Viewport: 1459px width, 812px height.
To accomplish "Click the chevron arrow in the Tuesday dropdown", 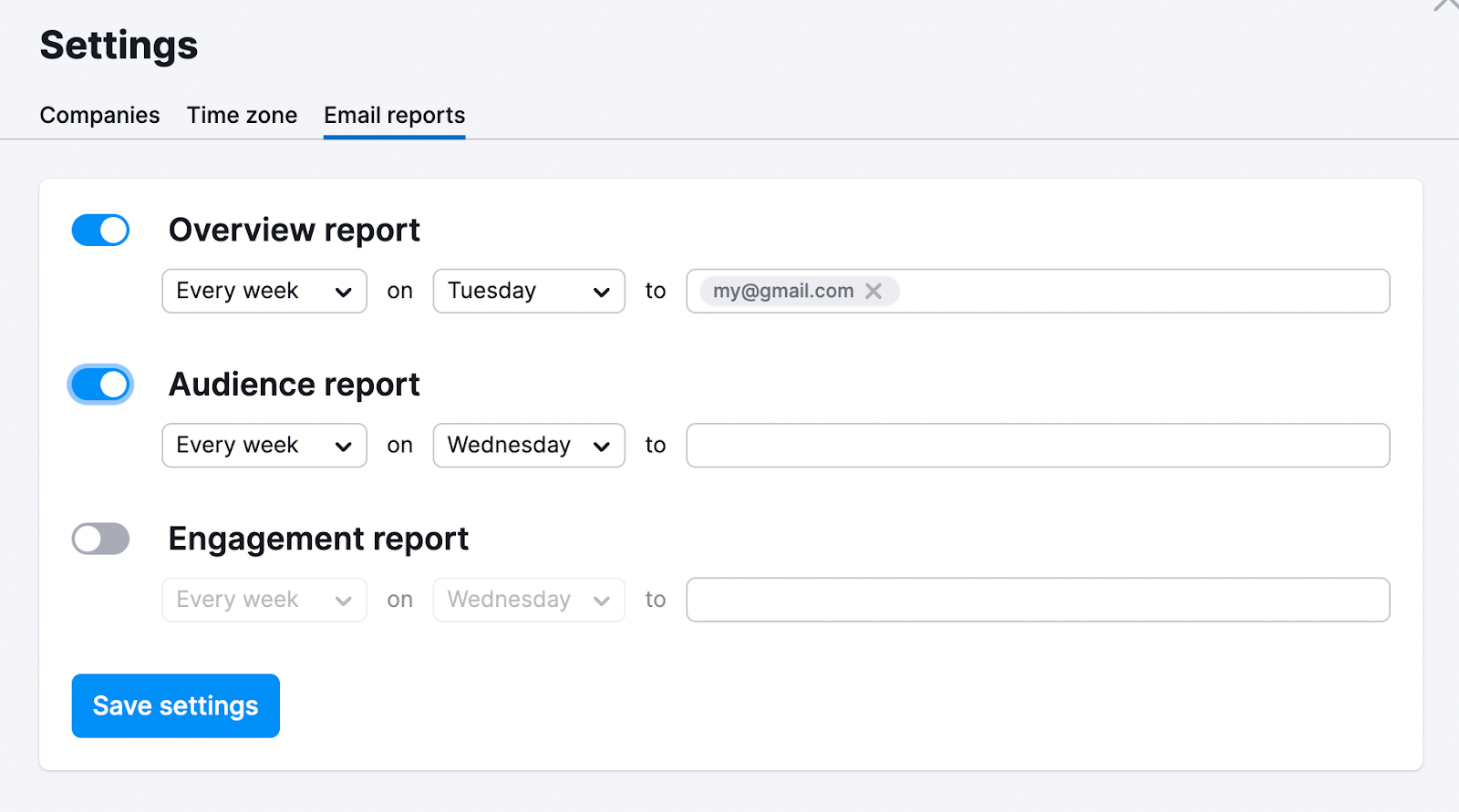I will (601, 292).
